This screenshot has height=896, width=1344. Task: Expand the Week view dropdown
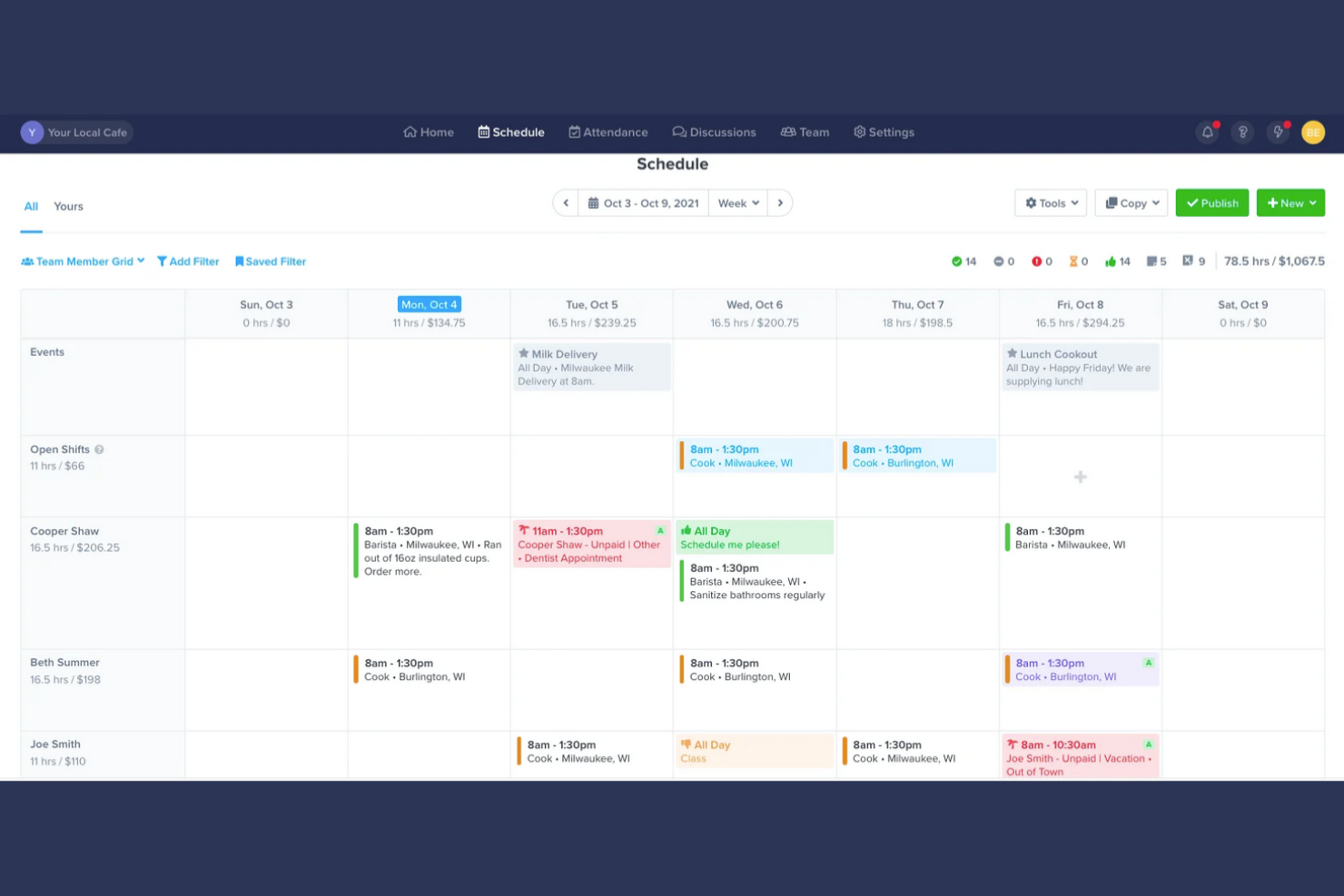738,202
